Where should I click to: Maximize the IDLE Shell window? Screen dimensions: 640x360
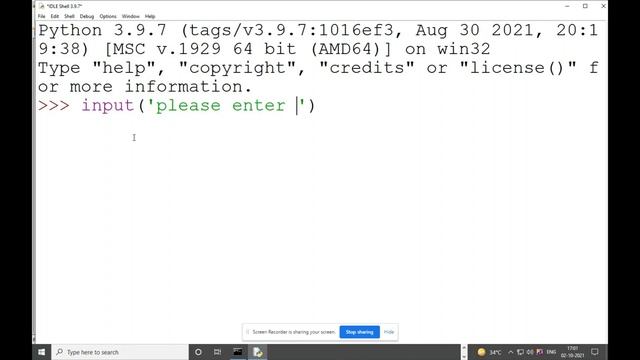coord(585,6)
